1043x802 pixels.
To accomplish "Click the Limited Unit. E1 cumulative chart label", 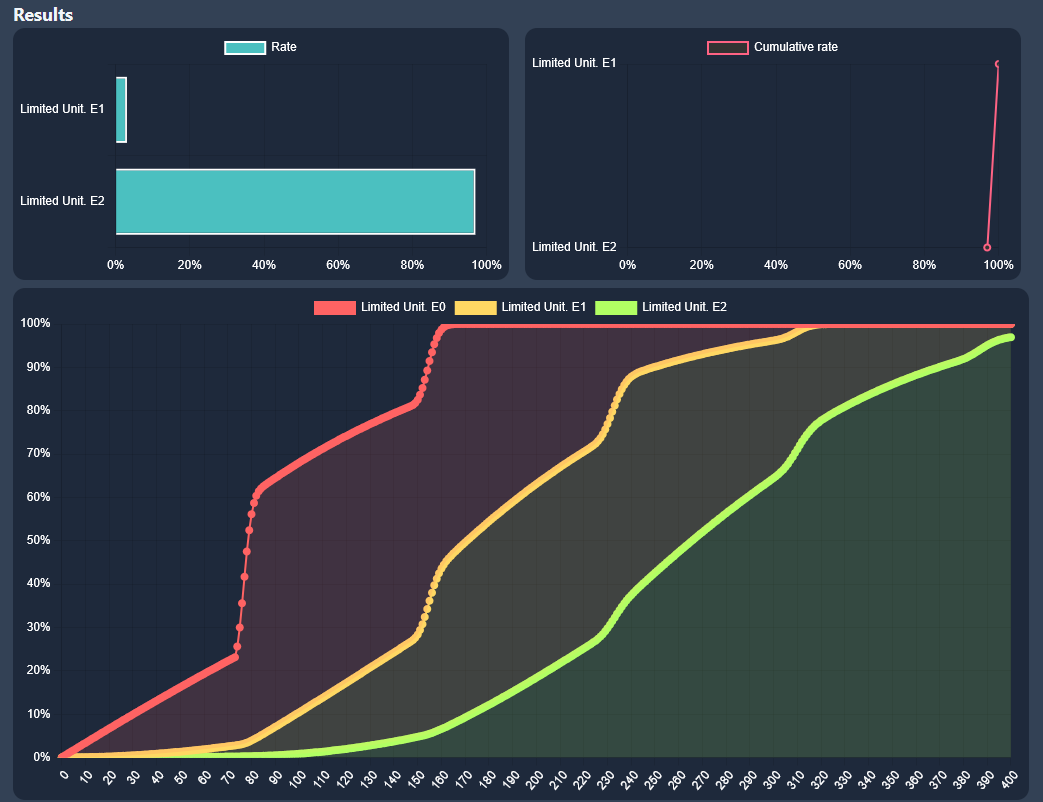I will coord(574,63).
